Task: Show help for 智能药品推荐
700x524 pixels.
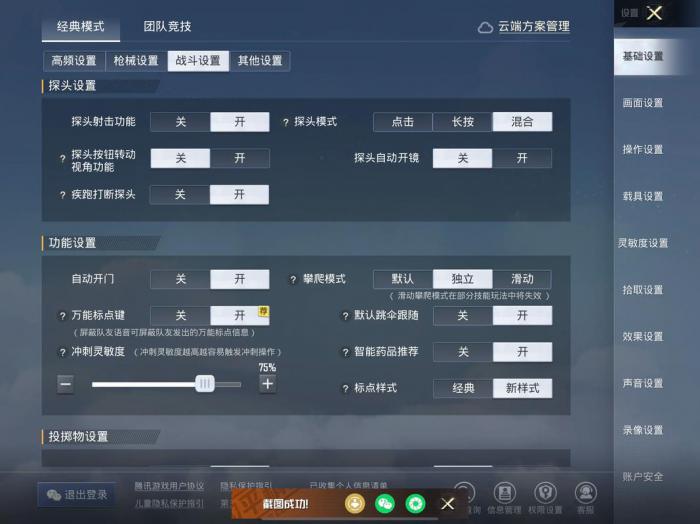Action: pyautogui.click(x=345, y=353)
